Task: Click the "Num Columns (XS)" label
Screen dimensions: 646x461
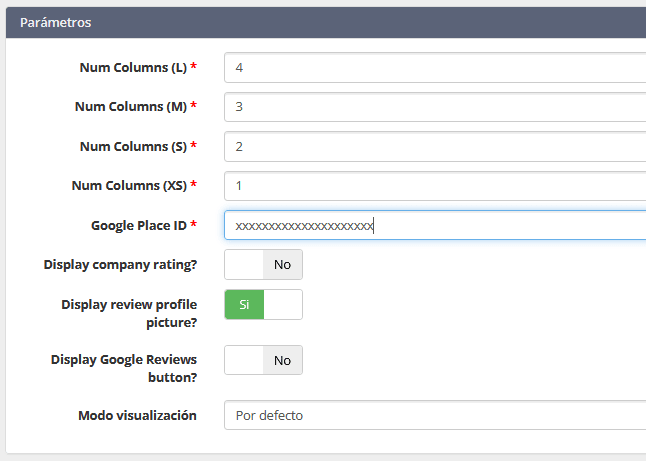Action: click(x=128, y=186)
